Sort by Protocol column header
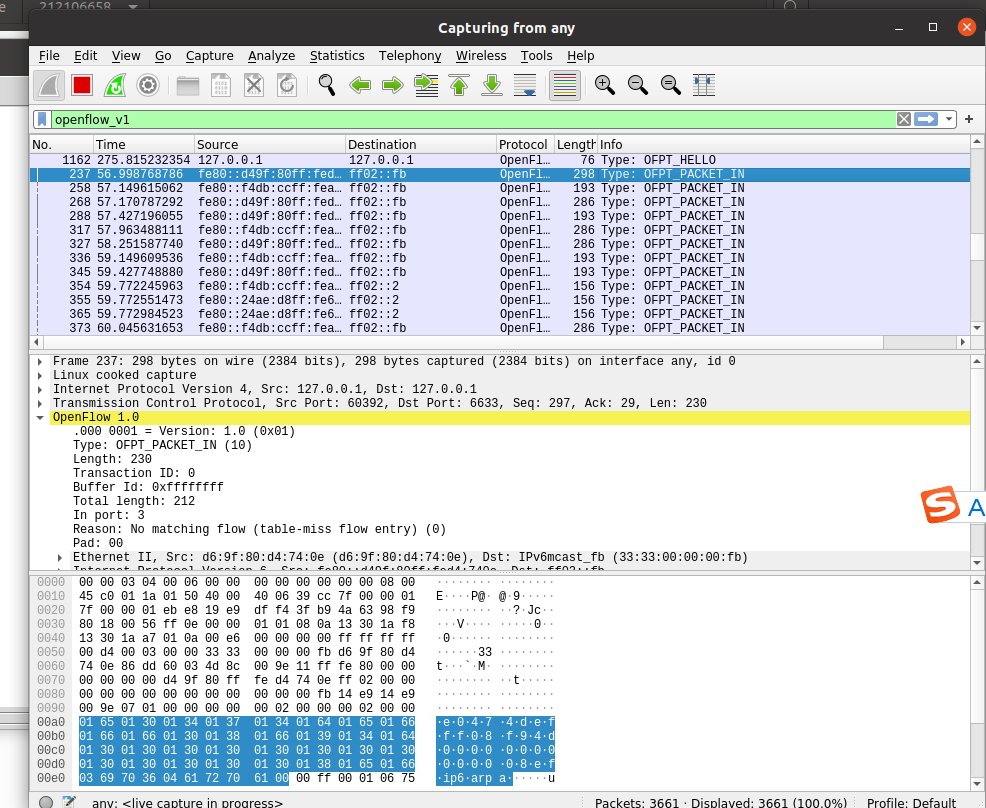986x808 pixels. tap(524, 145)
